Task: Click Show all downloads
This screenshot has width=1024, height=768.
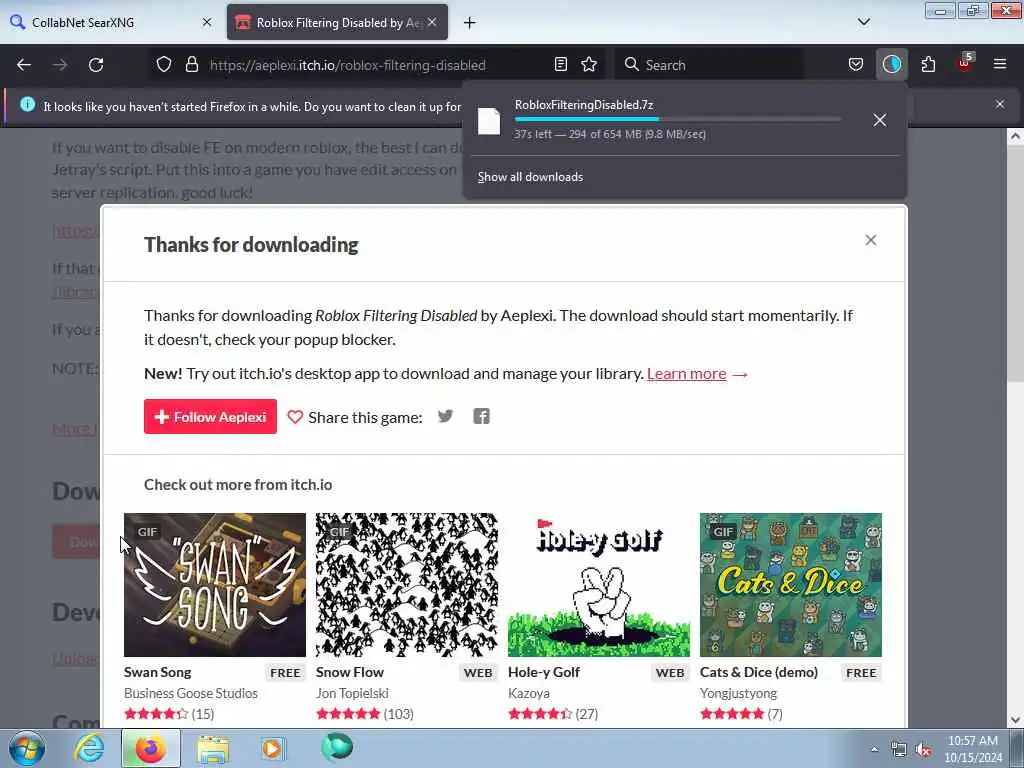Action: [530, 177]
